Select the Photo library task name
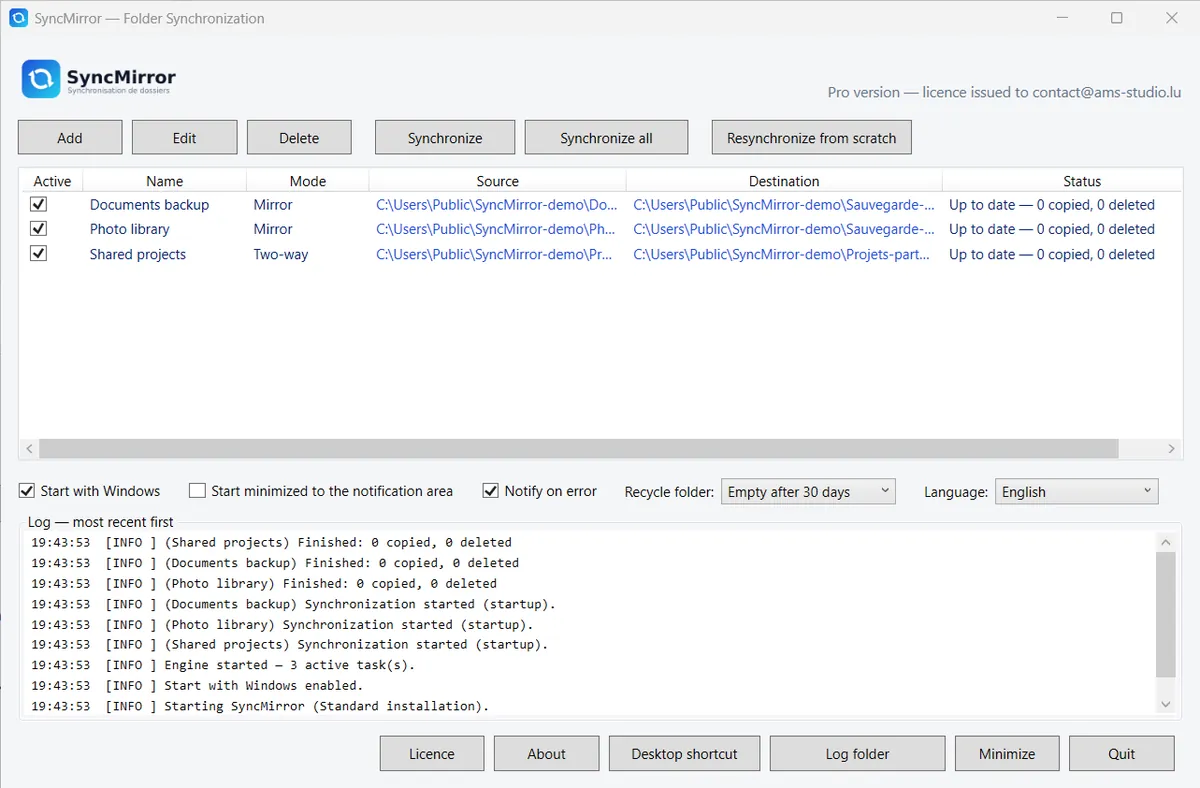 130,229
